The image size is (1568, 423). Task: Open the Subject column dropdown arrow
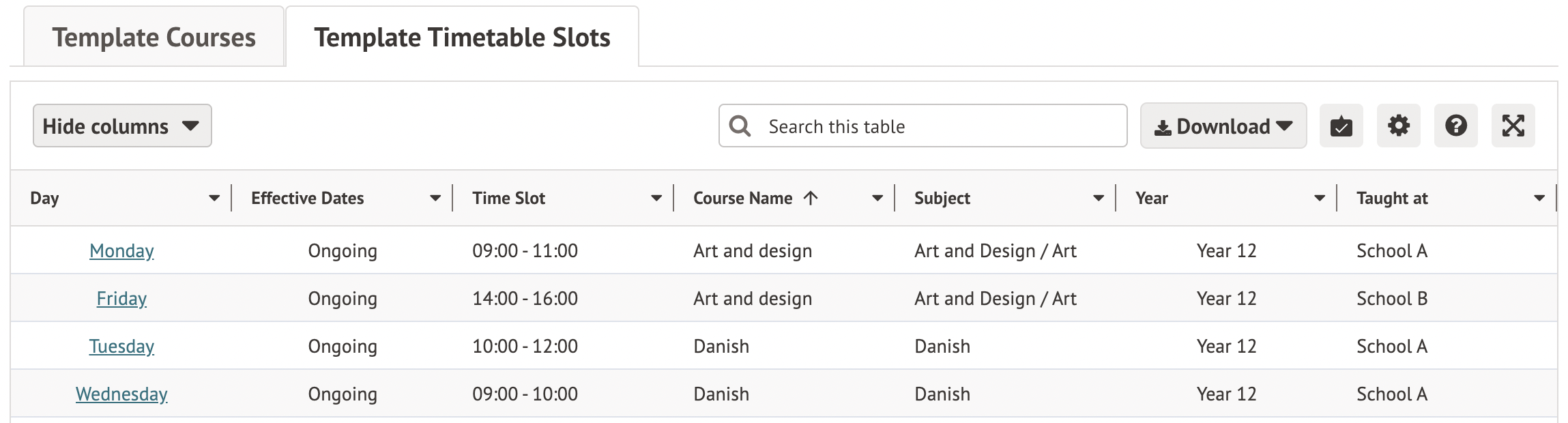coord(1099,199)
